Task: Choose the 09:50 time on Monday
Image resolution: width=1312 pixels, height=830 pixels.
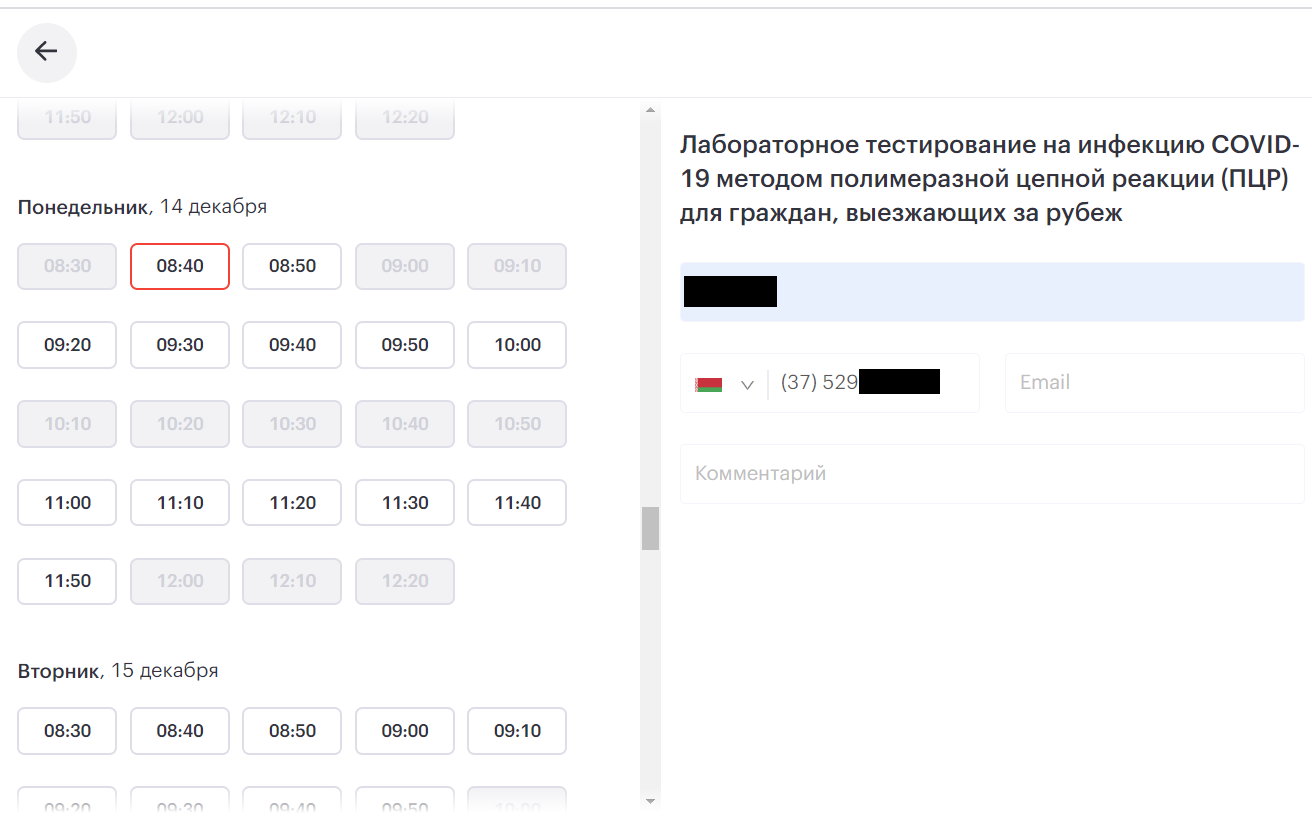Action: coord(404,344)
